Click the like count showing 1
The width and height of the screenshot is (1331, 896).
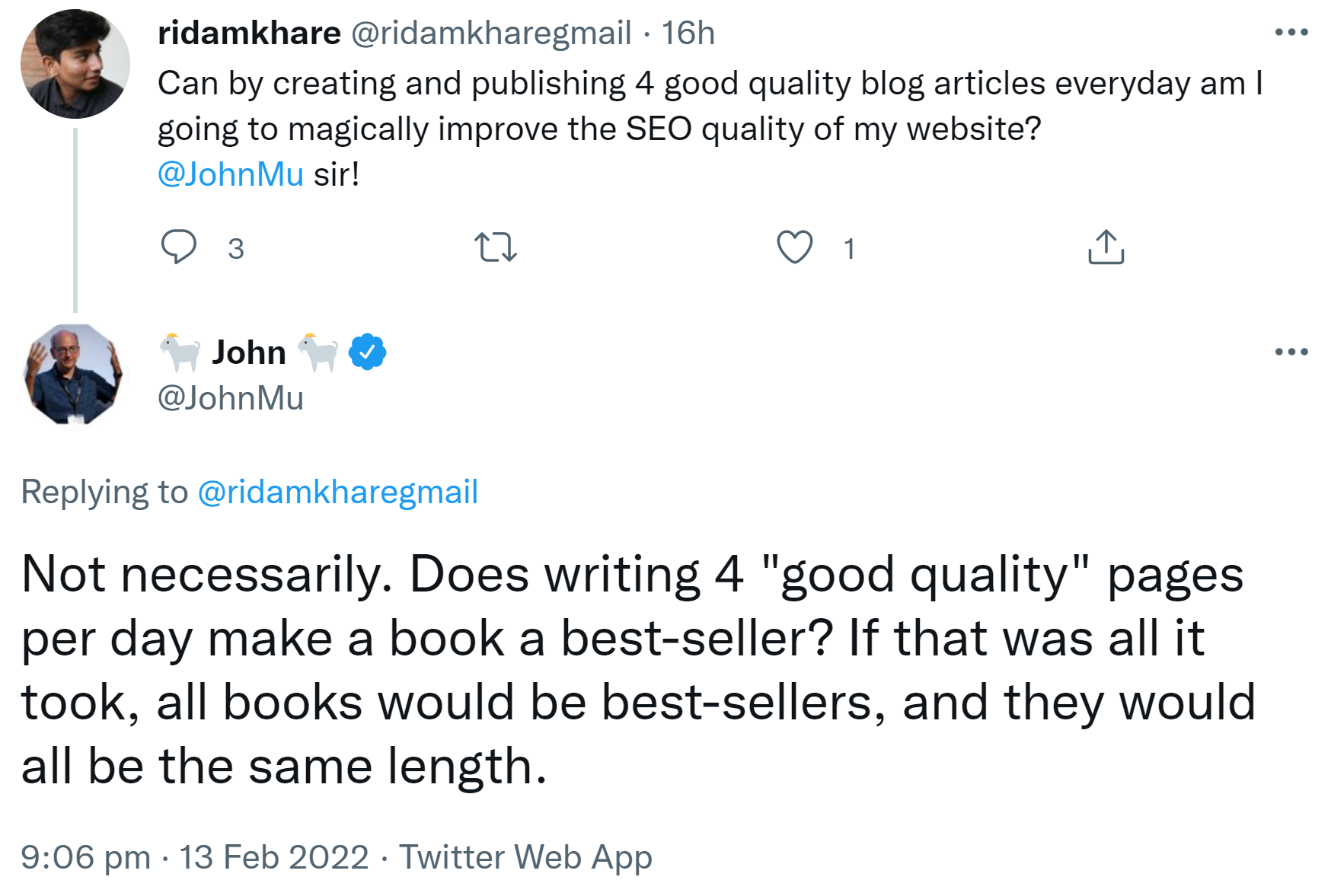[847, 247]
